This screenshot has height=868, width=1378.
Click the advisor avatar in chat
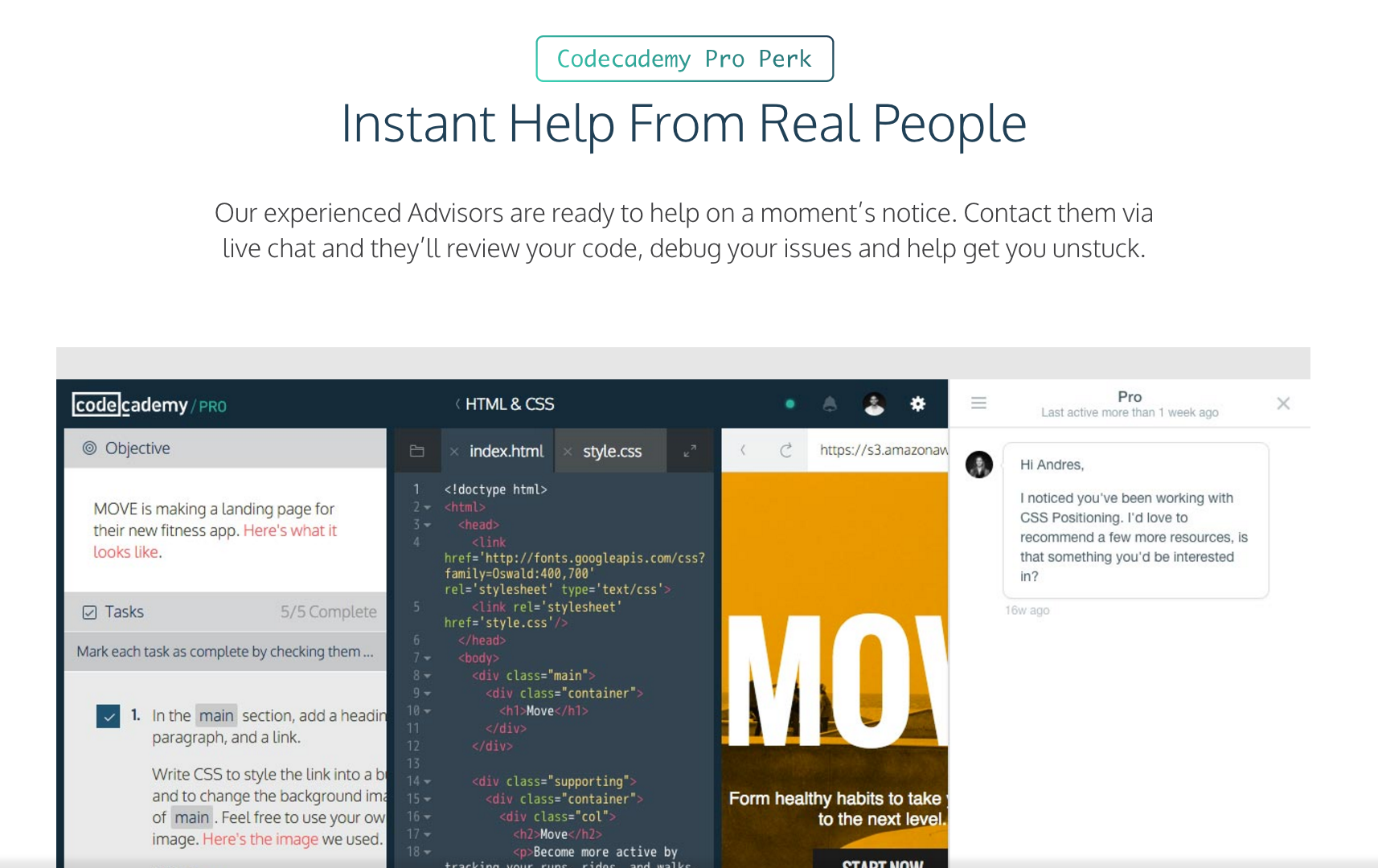[x=979, y=465]
